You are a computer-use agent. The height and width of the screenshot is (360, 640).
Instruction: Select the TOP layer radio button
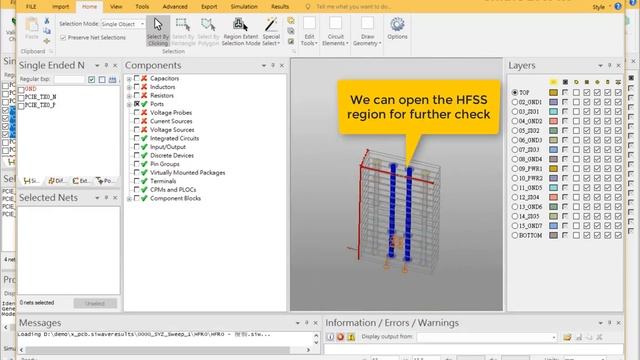515,93
